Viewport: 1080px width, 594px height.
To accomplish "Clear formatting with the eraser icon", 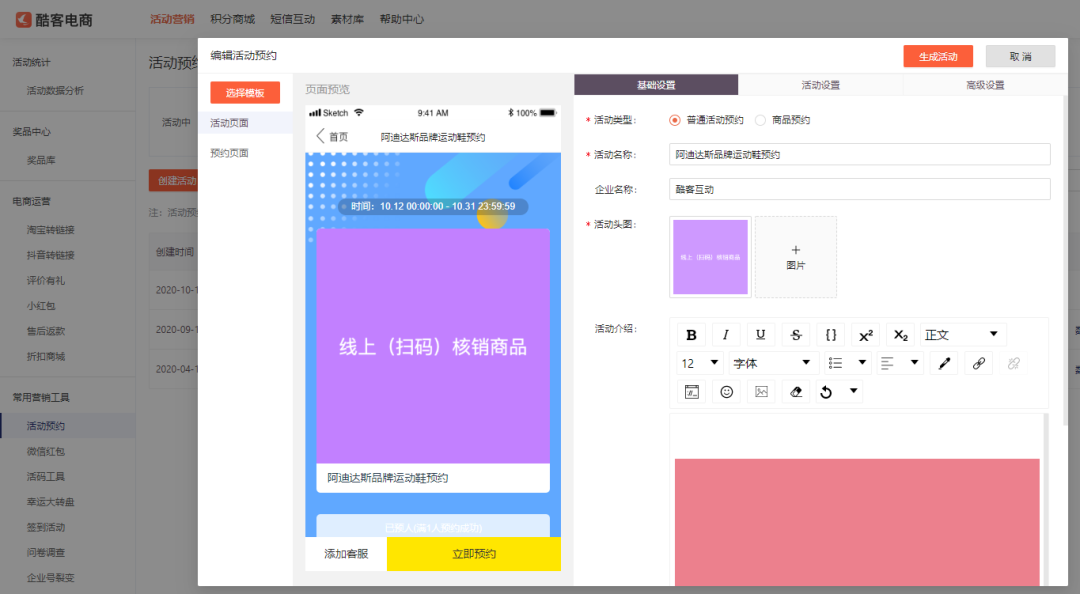I will tap(796, 391).
